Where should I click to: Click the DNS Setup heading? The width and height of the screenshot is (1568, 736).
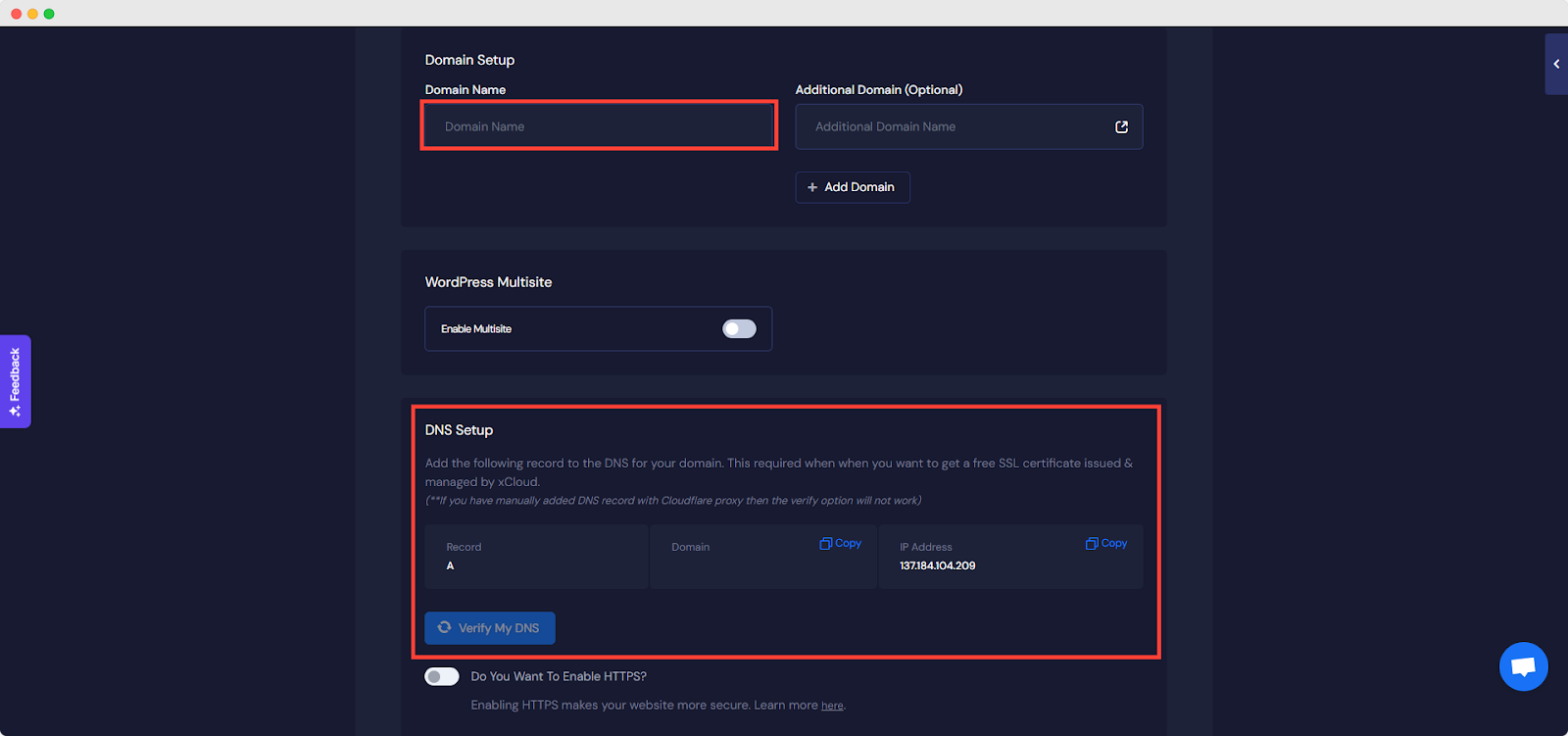point(459,430)
